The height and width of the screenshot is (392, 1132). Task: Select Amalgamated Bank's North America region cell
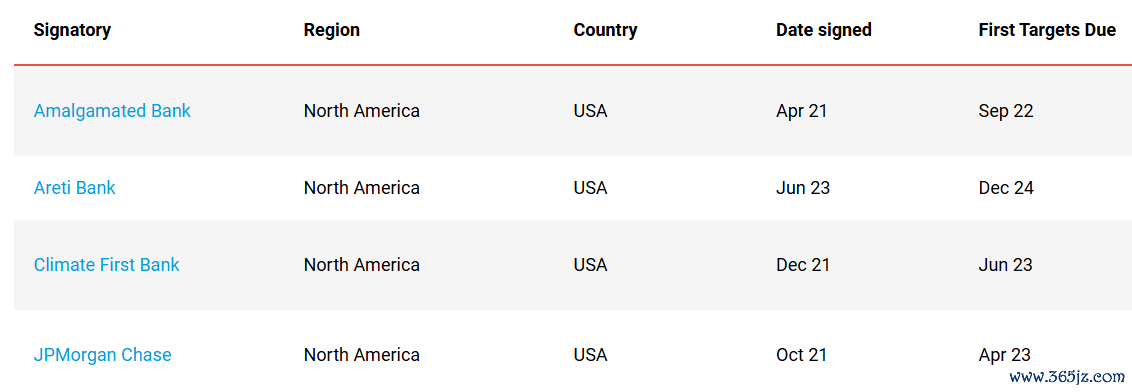pos(362,111)
